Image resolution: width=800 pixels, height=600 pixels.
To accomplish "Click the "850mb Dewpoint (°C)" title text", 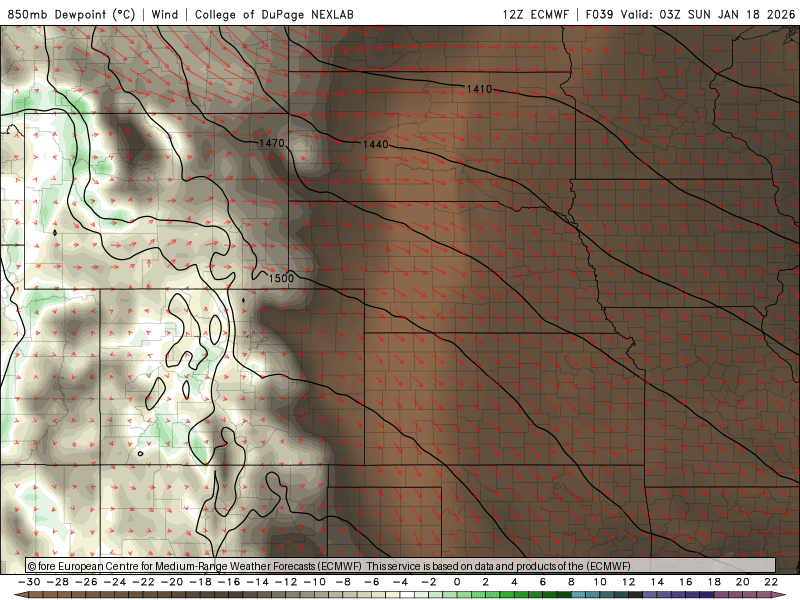I will pos(71,14).
